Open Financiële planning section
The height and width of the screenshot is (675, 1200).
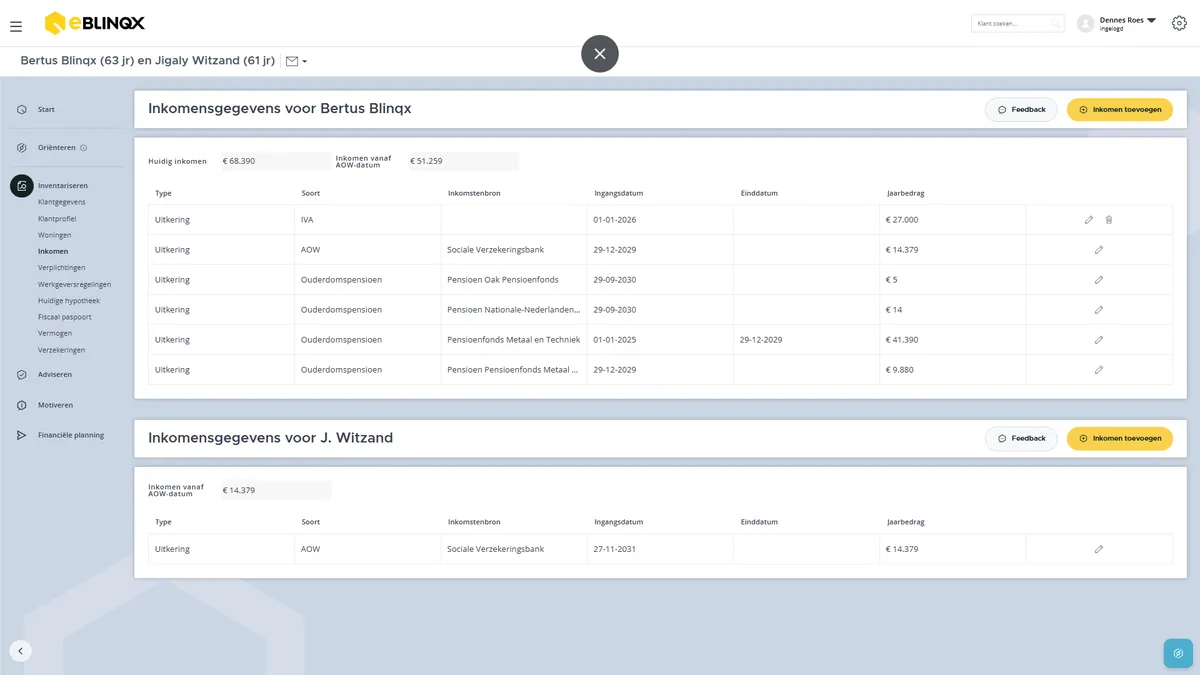70,435
